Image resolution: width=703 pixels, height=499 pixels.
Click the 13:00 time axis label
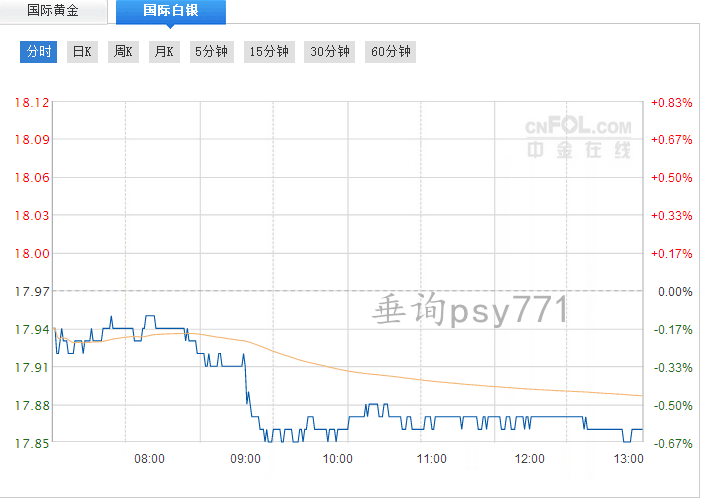click(x=629, y=459)
